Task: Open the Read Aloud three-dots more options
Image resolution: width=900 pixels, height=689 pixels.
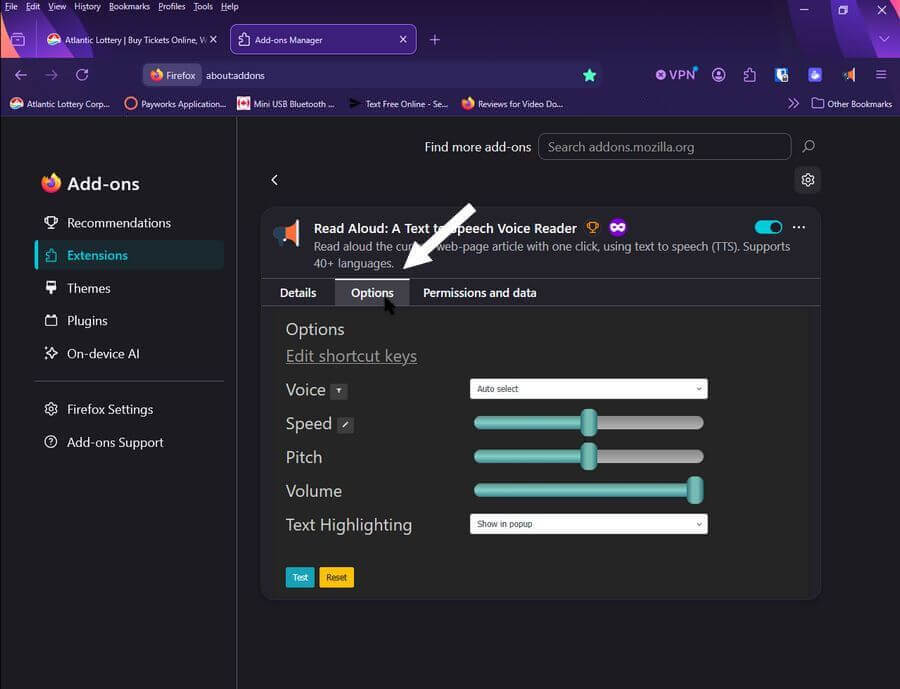Action: click(x=798, y=227)
